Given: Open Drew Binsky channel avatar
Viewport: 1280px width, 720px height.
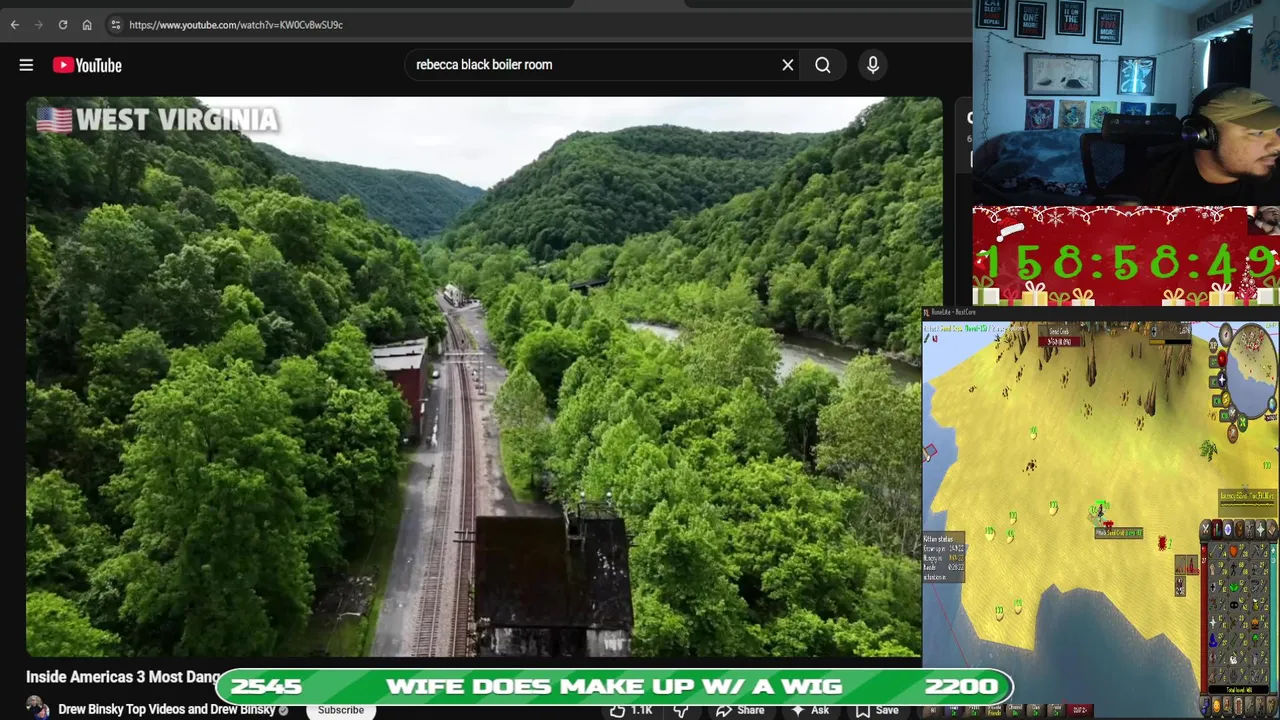Looking at the screenshot, I should [38, 708].
